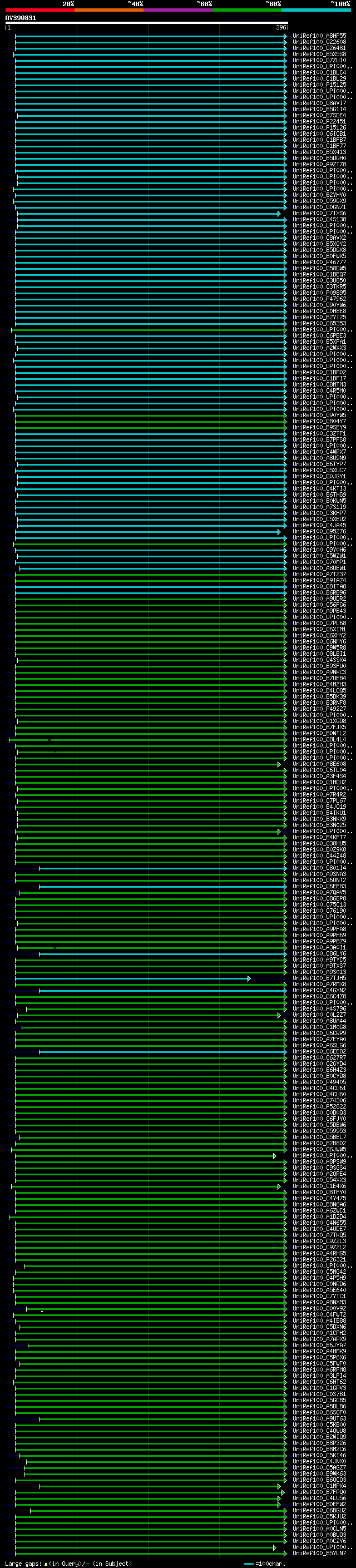Click the UniRef100_C7IXS6 label
The height and width of the screenshot is (1568, 356).
click(x=319, y=214)
